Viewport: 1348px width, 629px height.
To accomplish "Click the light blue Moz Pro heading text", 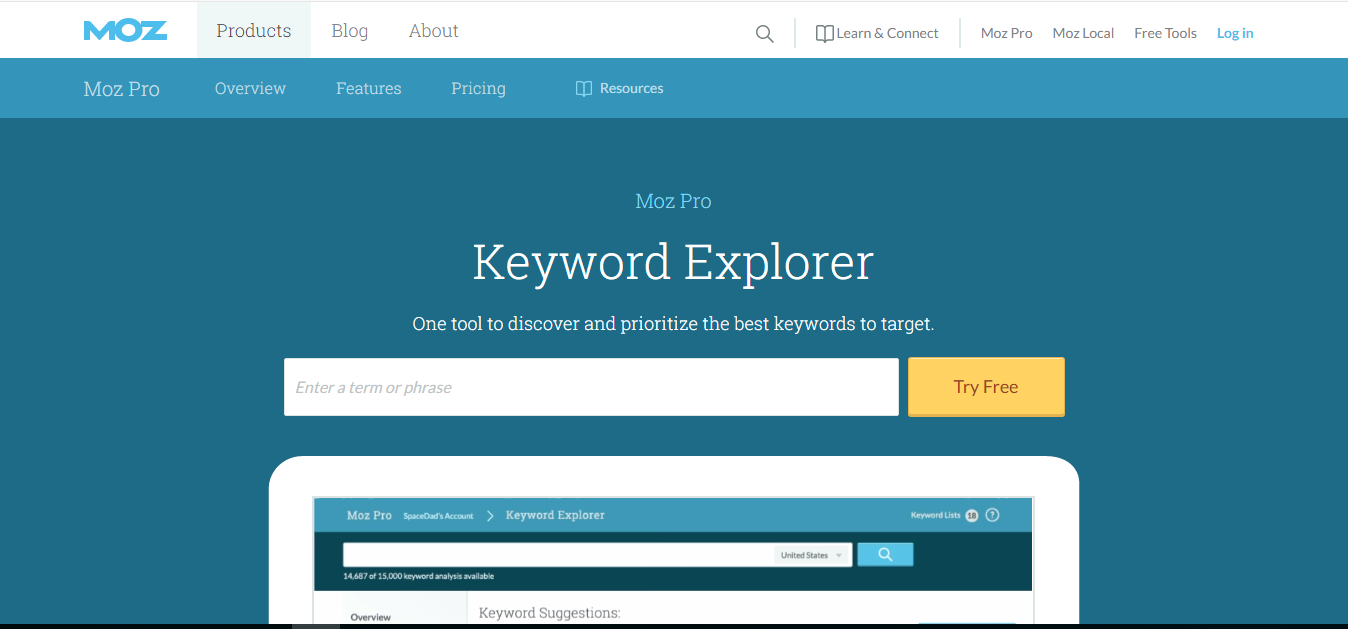I will tap(674, 201).
